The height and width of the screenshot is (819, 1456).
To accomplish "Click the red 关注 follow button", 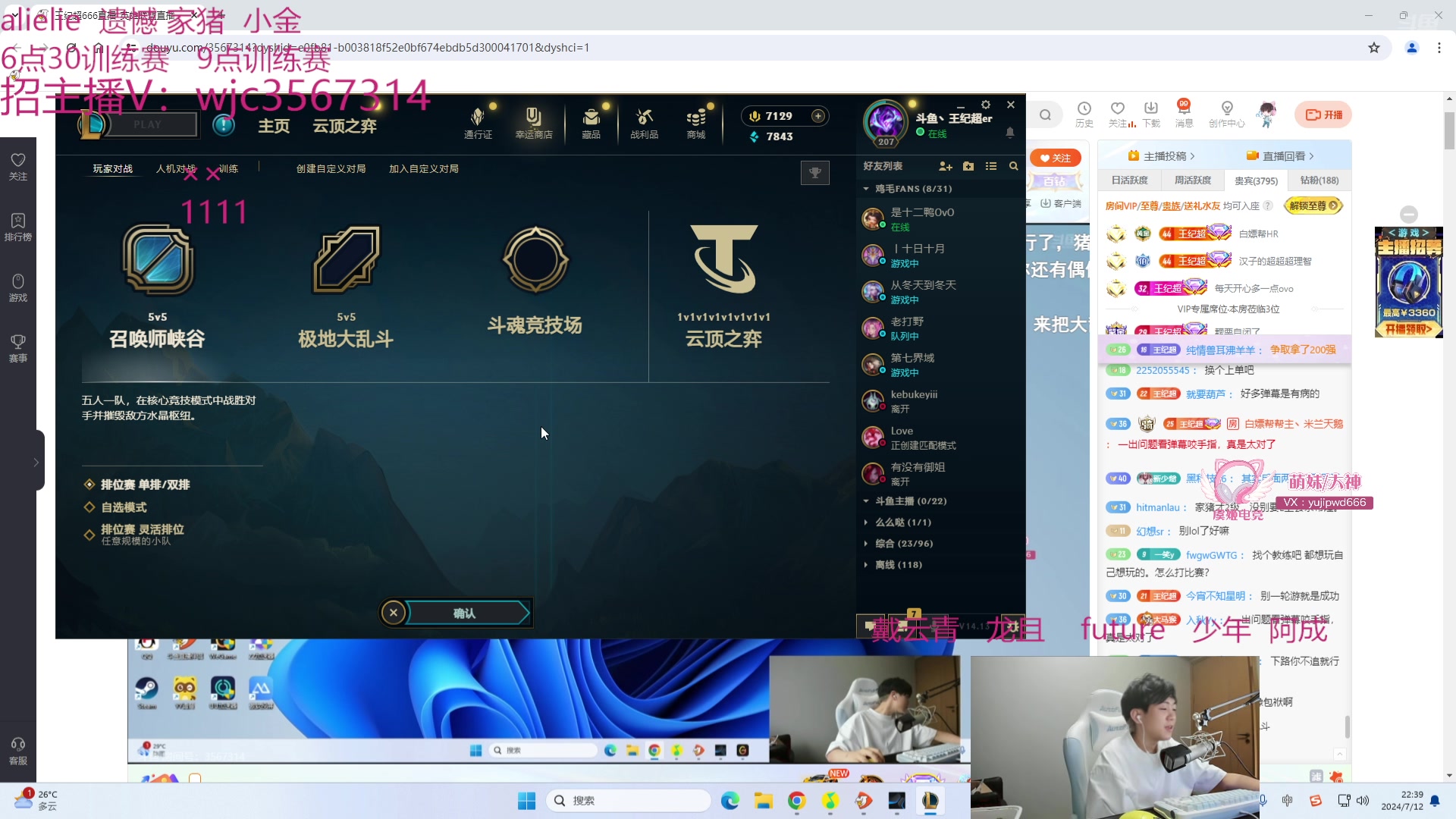I will point(1056,158).
